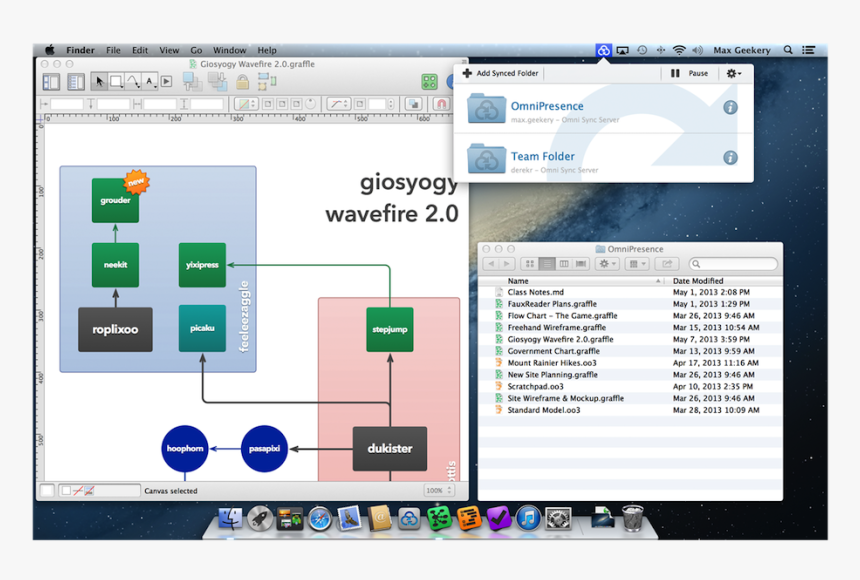Open the Trash in the Dock
860x580 pixels.
pyautogui.click(x=632, y=519)
